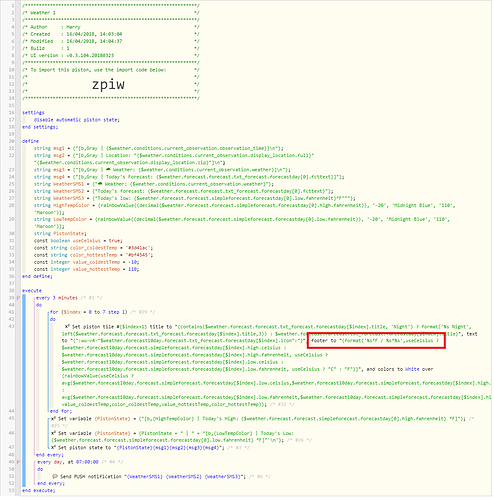
Task: Click the icon on line 46 Set variable
Action: coord(54,434)
